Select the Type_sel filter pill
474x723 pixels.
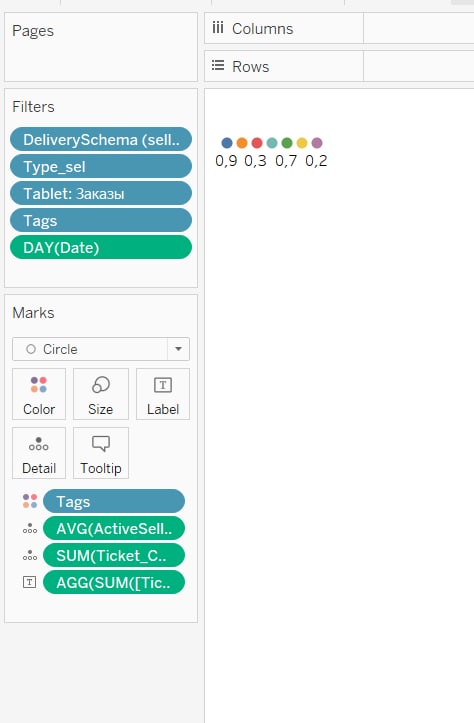pyautogui.click(x=101, y=166)
